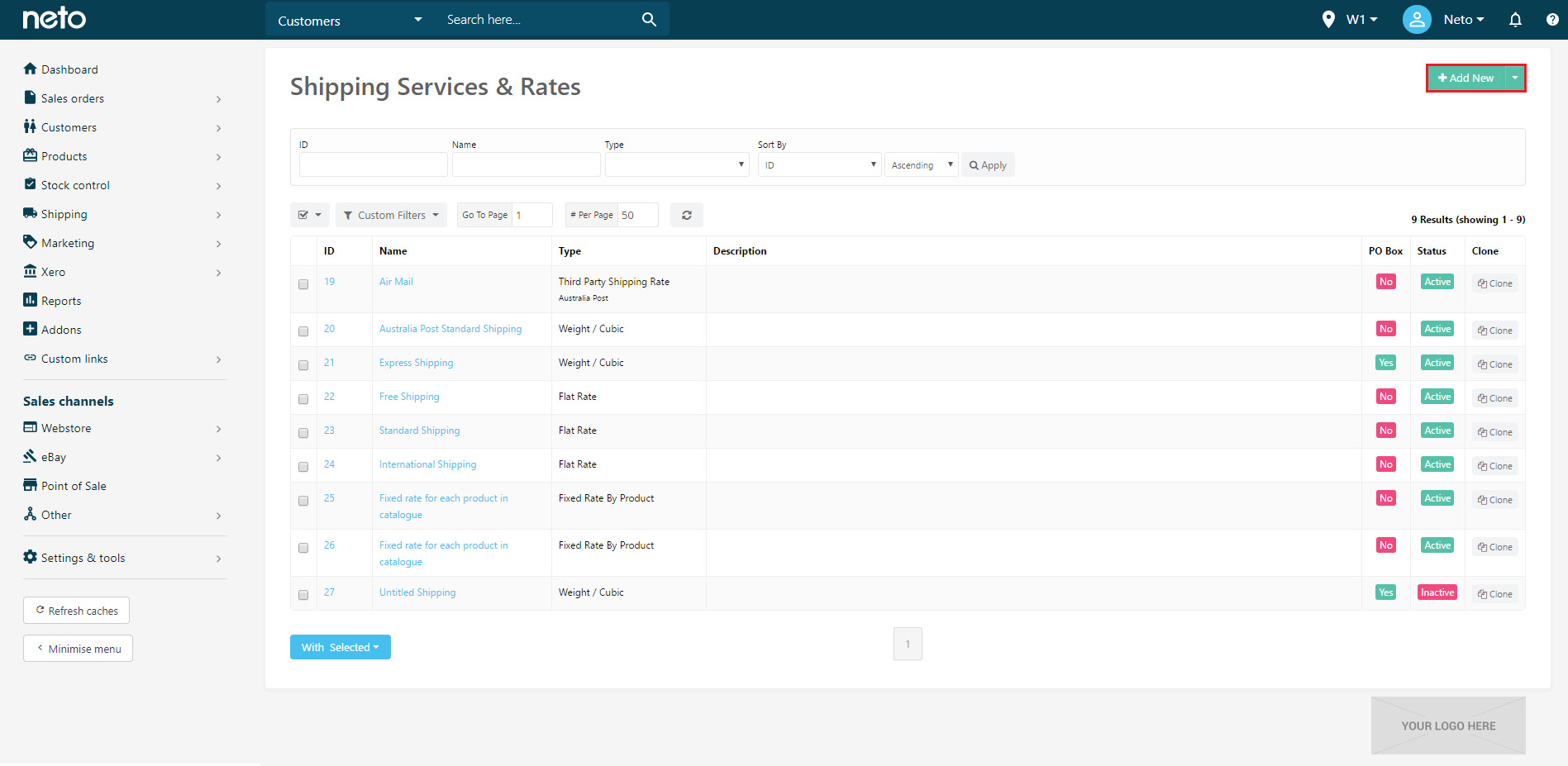Open the W1 location pin menu
1568x766 pixels.
tap(1351, 20)
